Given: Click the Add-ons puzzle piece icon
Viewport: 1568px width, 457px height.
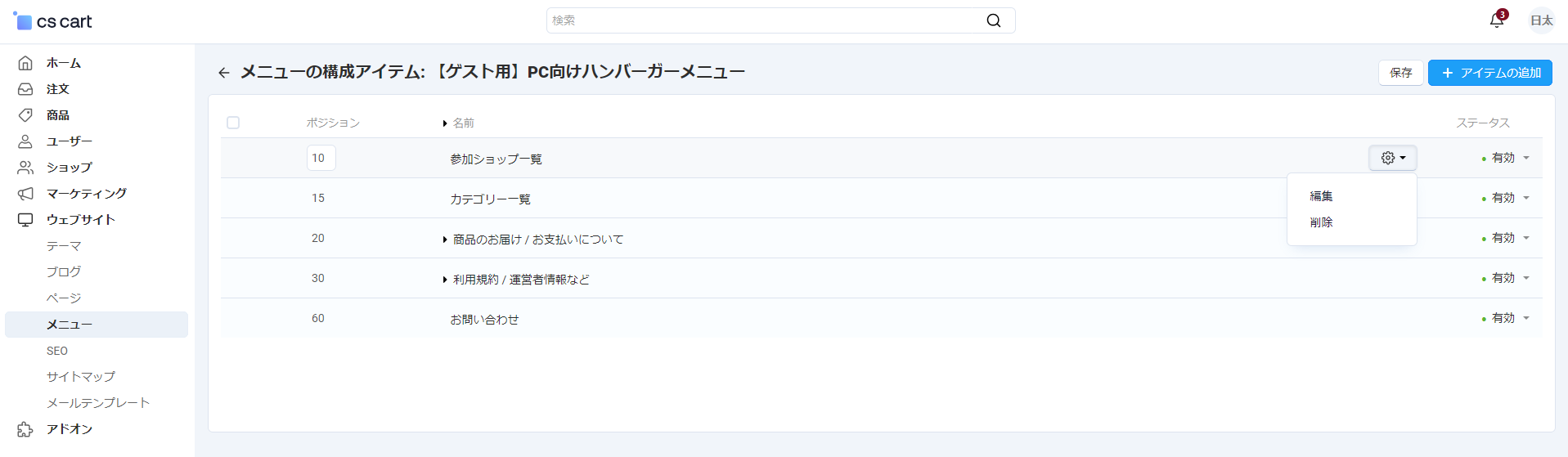Looking at the screenshot, I should (x=25, y=429).
